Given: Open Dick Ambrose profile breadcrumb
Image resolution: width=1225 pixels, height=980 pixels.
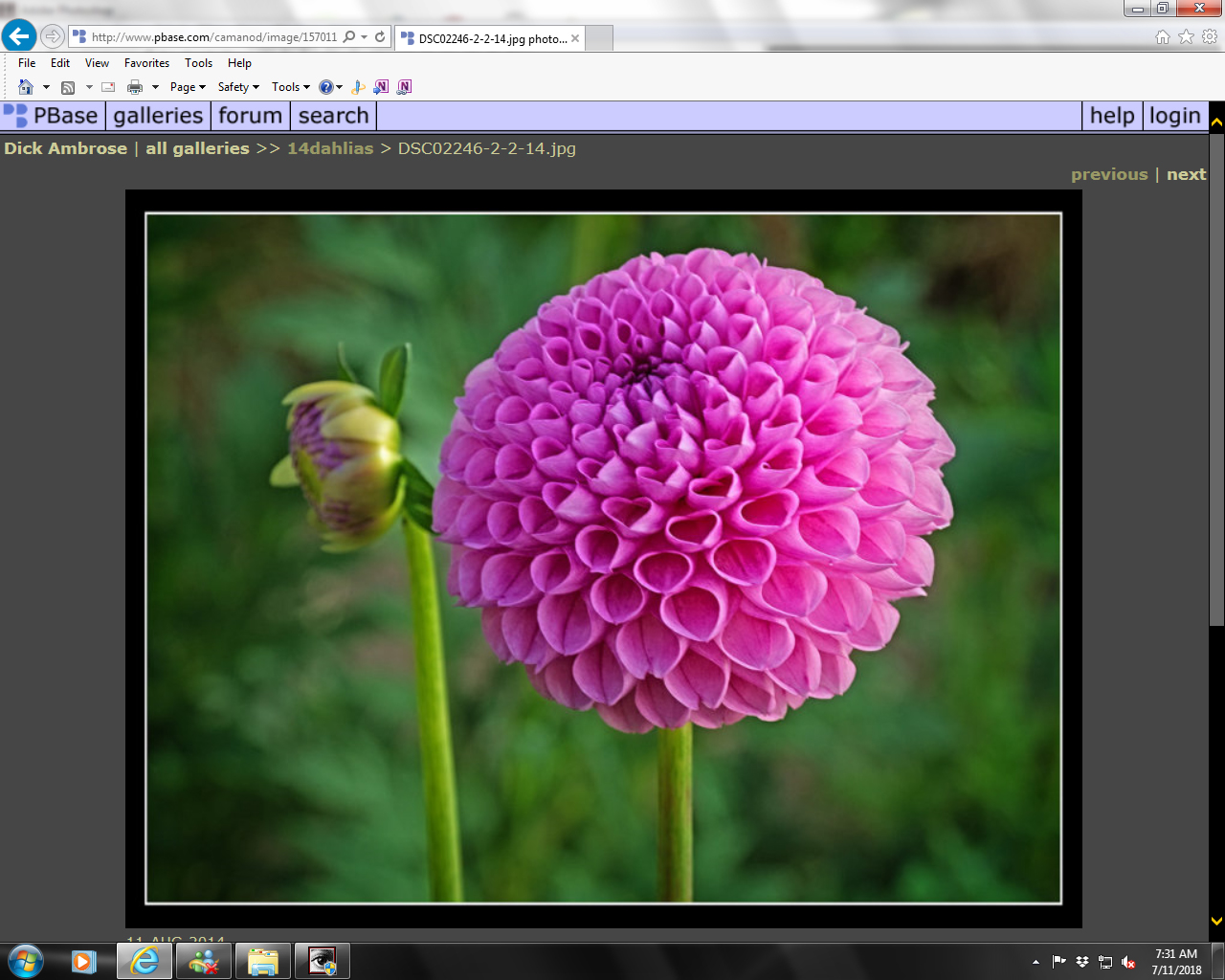Looking at the screenshot, I should click(65, 148).
